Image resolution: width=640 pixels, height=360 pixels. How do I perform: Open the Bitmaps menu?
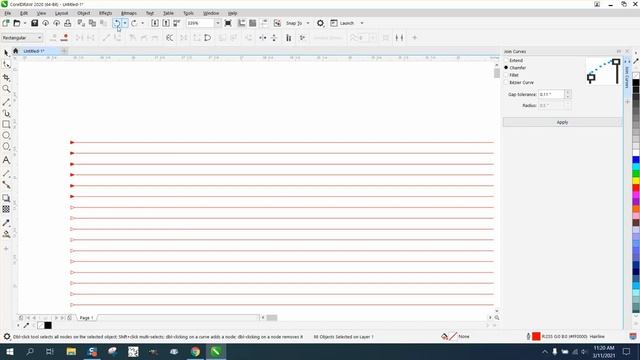pos(129,13)
